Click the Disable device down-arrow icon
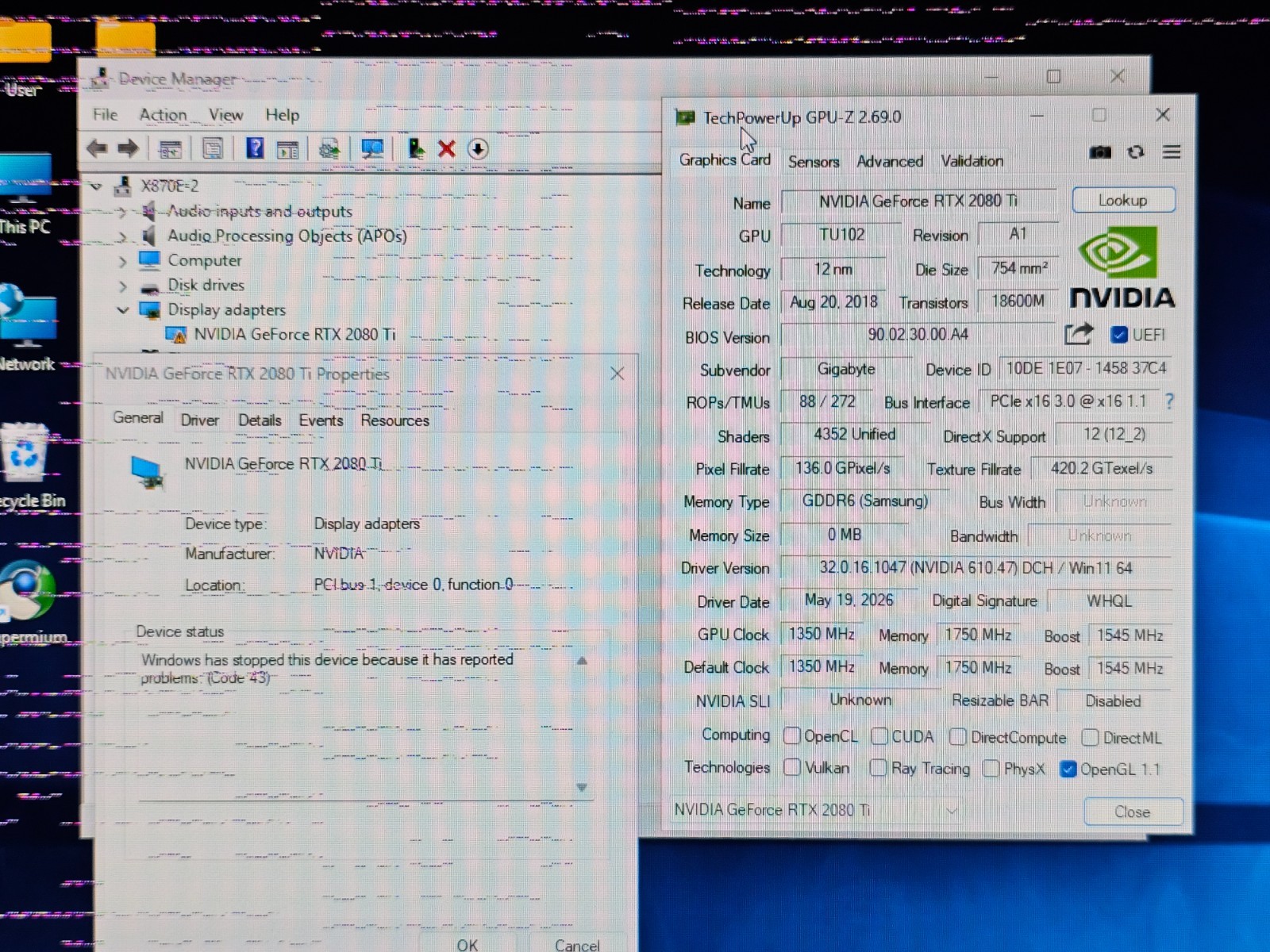 pyautogui.click(x=478, y=149)
